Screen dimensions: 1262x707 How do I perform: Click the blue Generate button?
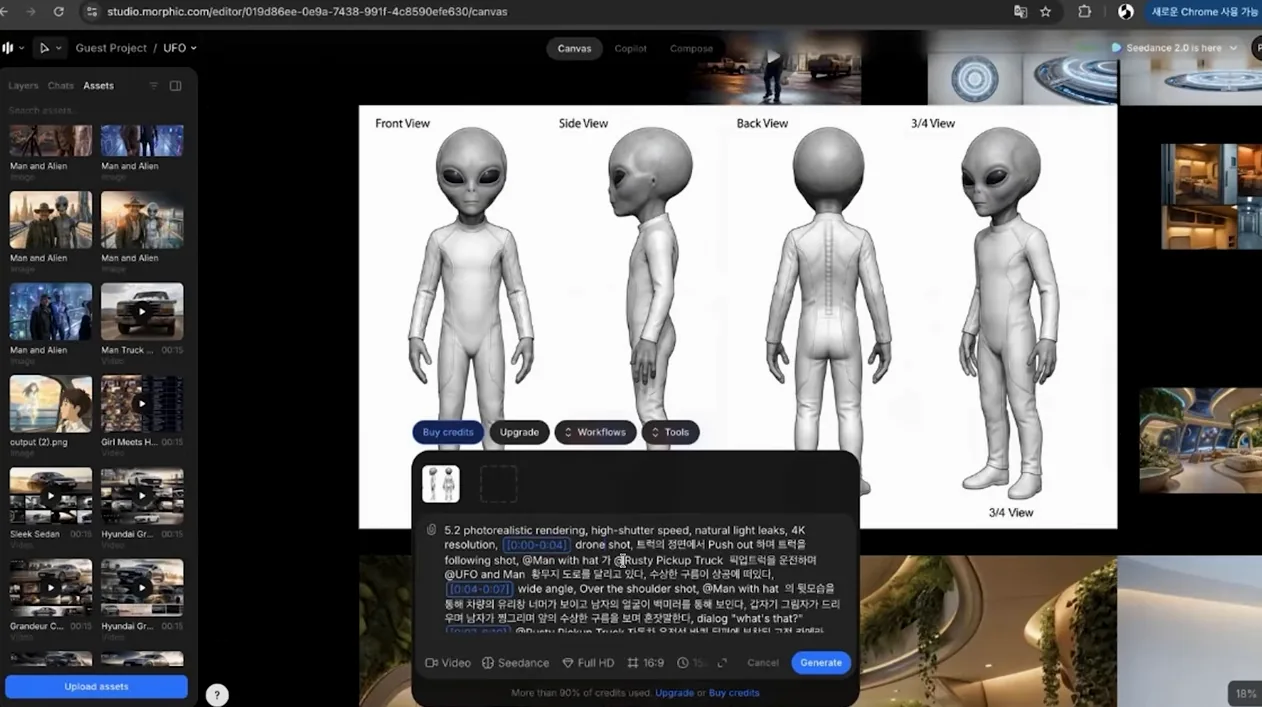(x=821, y=663)
